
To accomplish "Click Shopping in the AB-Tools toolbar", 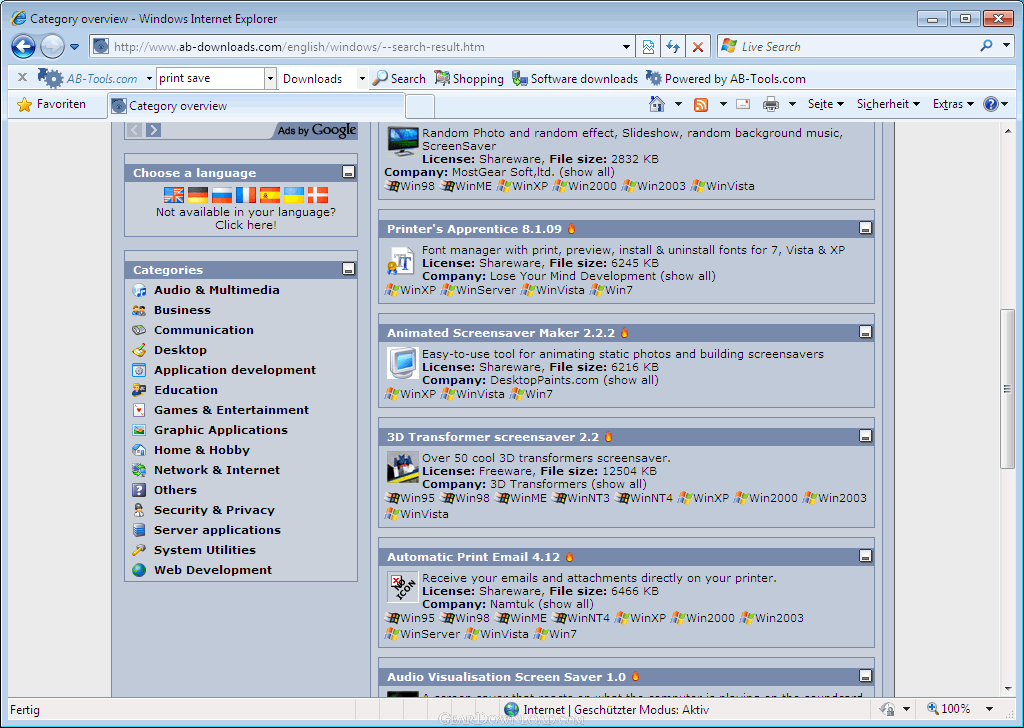I will click(x=469, y=78).
